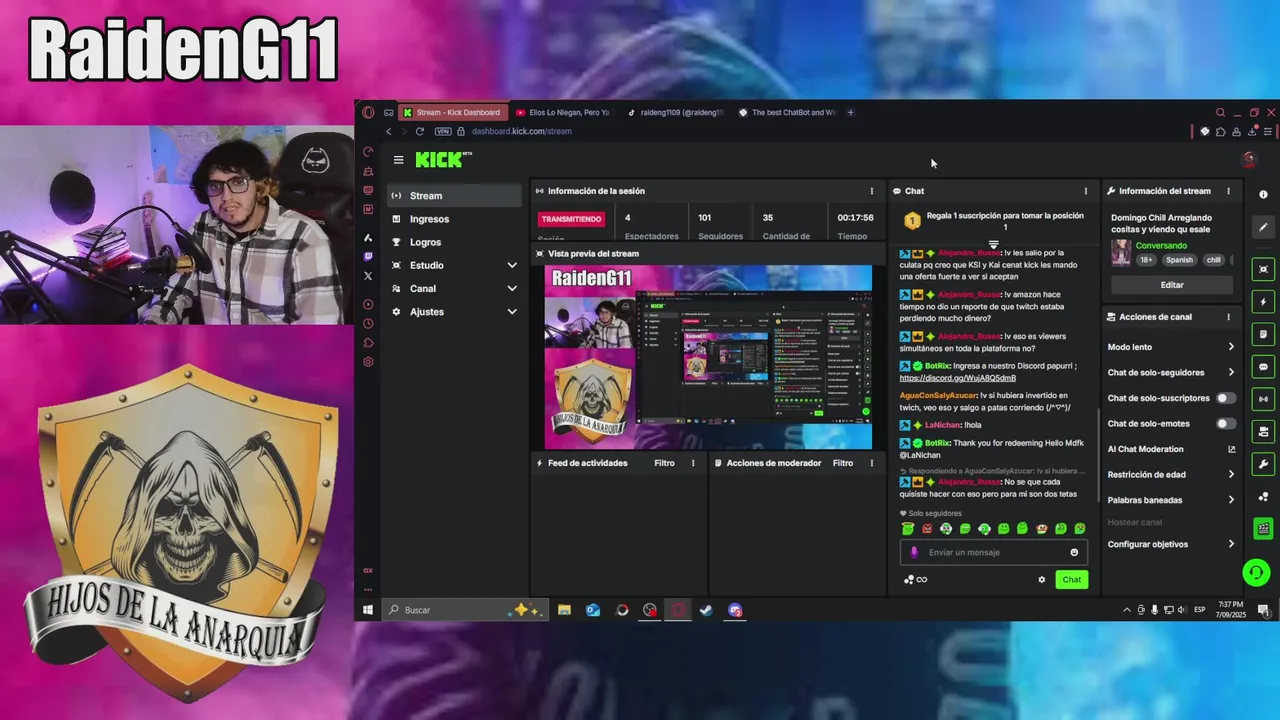Click the 18+ tag in stream info
The image size is (1280, 720).
click(x=1147, y=260)
